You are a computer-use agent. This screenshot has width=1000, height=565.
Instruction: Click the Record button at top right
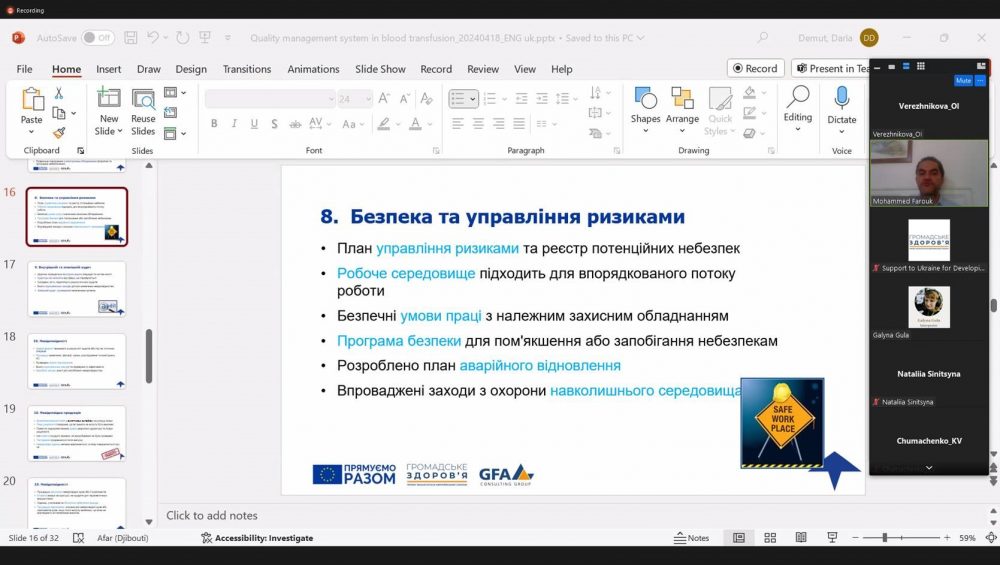756,68
